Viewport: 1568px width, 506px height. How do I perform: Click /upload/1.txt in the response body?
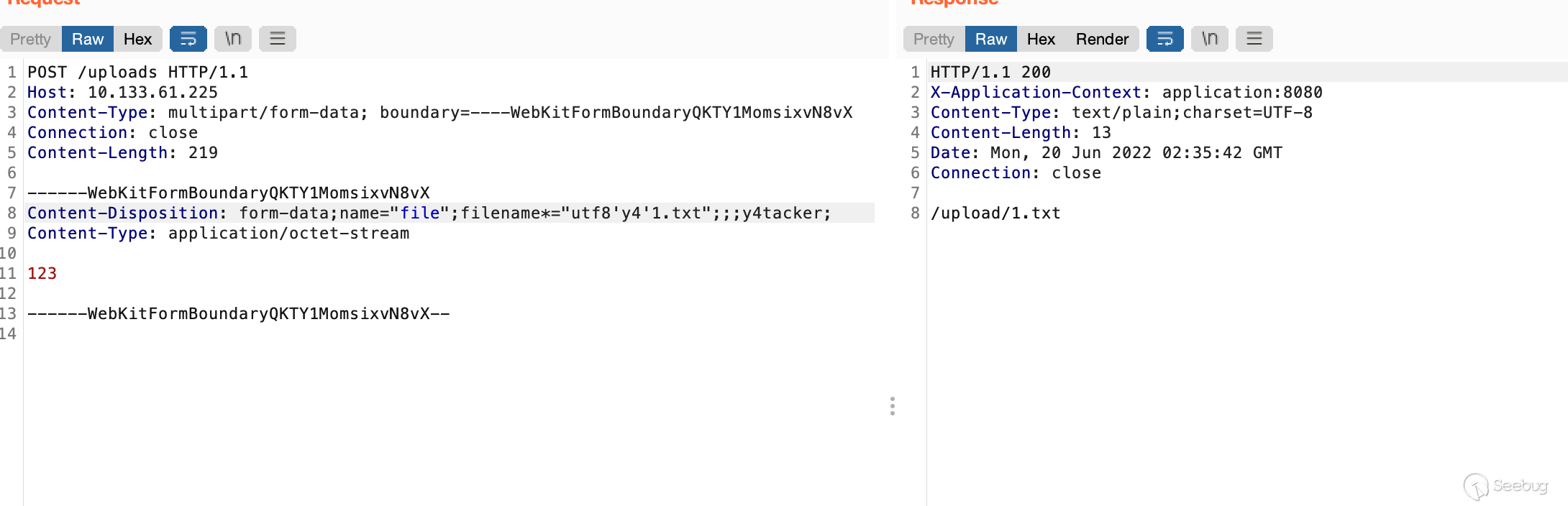[x=995, y=213]
